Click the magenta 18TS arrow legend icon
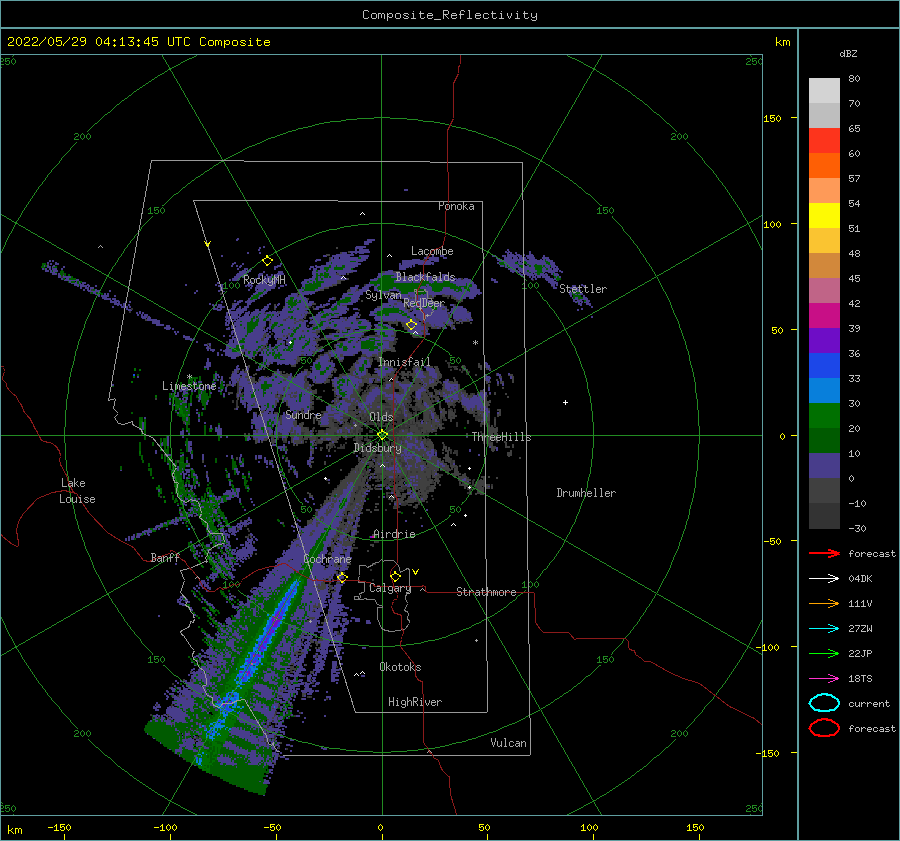 824,679
